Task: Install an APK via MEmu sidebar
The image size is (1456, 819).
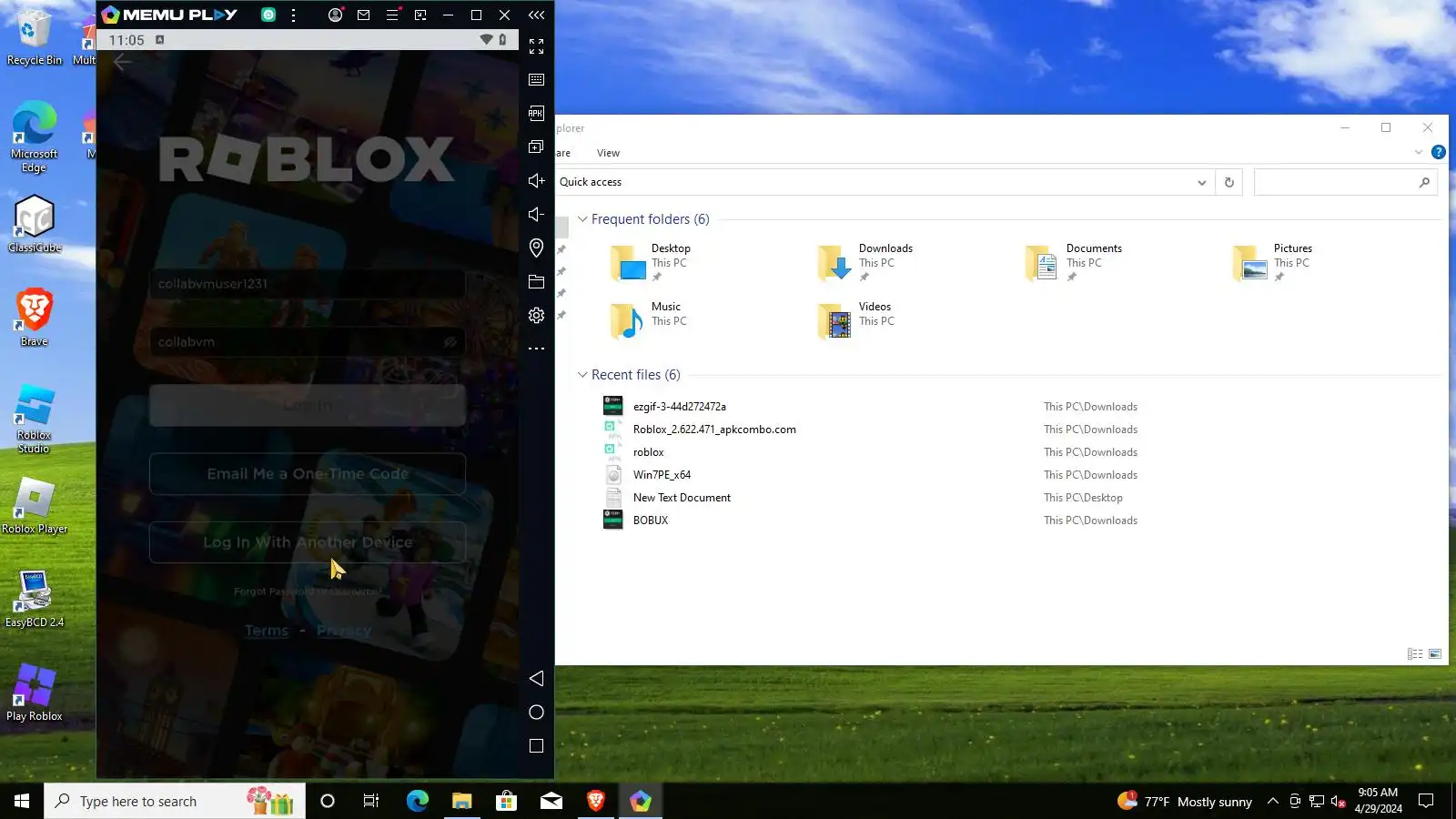Action: [x=537, y=113]
